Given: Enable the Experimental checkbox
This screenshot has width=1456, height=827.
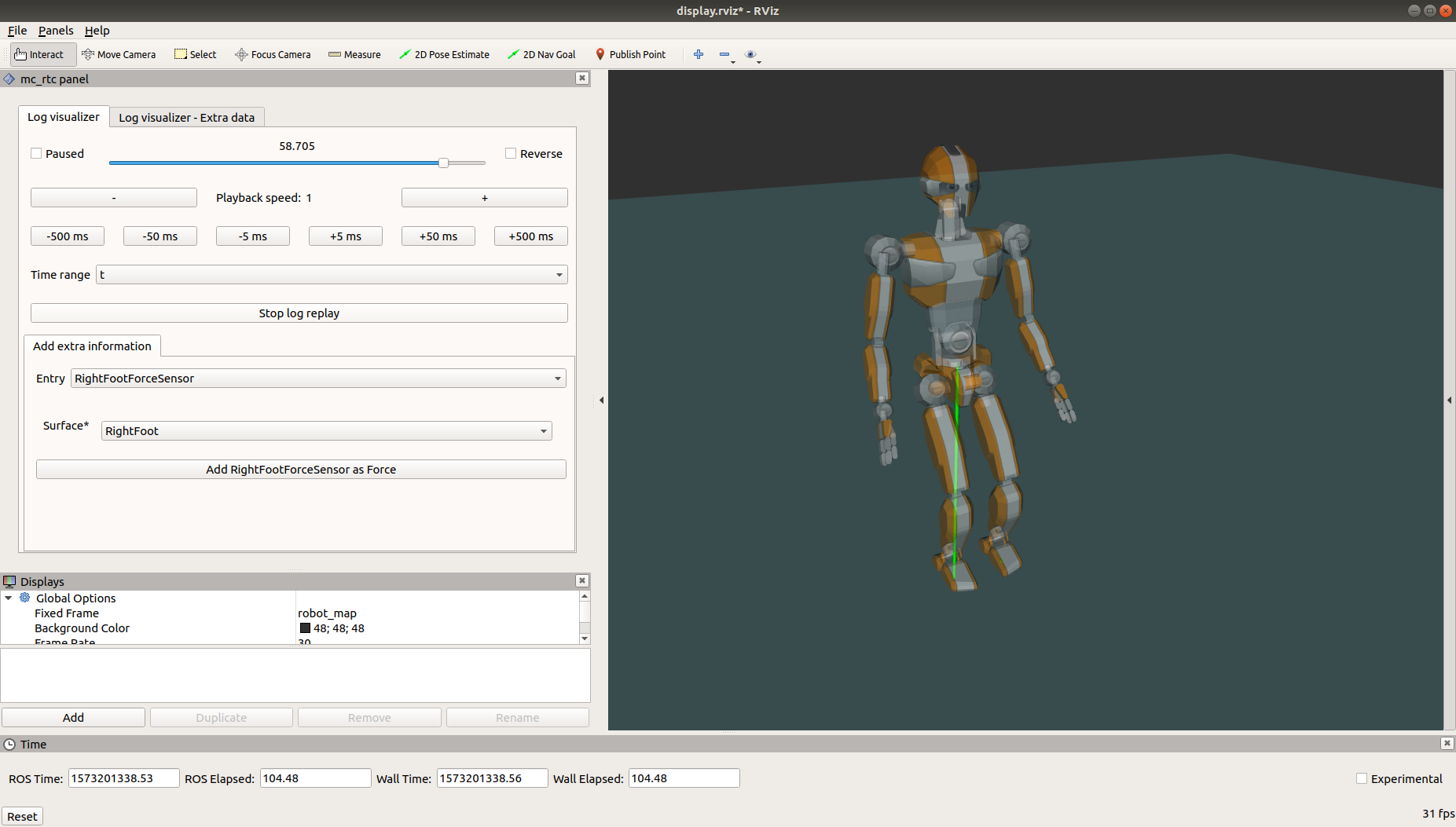Looking at the screenshot, I should pos(1362,778).
